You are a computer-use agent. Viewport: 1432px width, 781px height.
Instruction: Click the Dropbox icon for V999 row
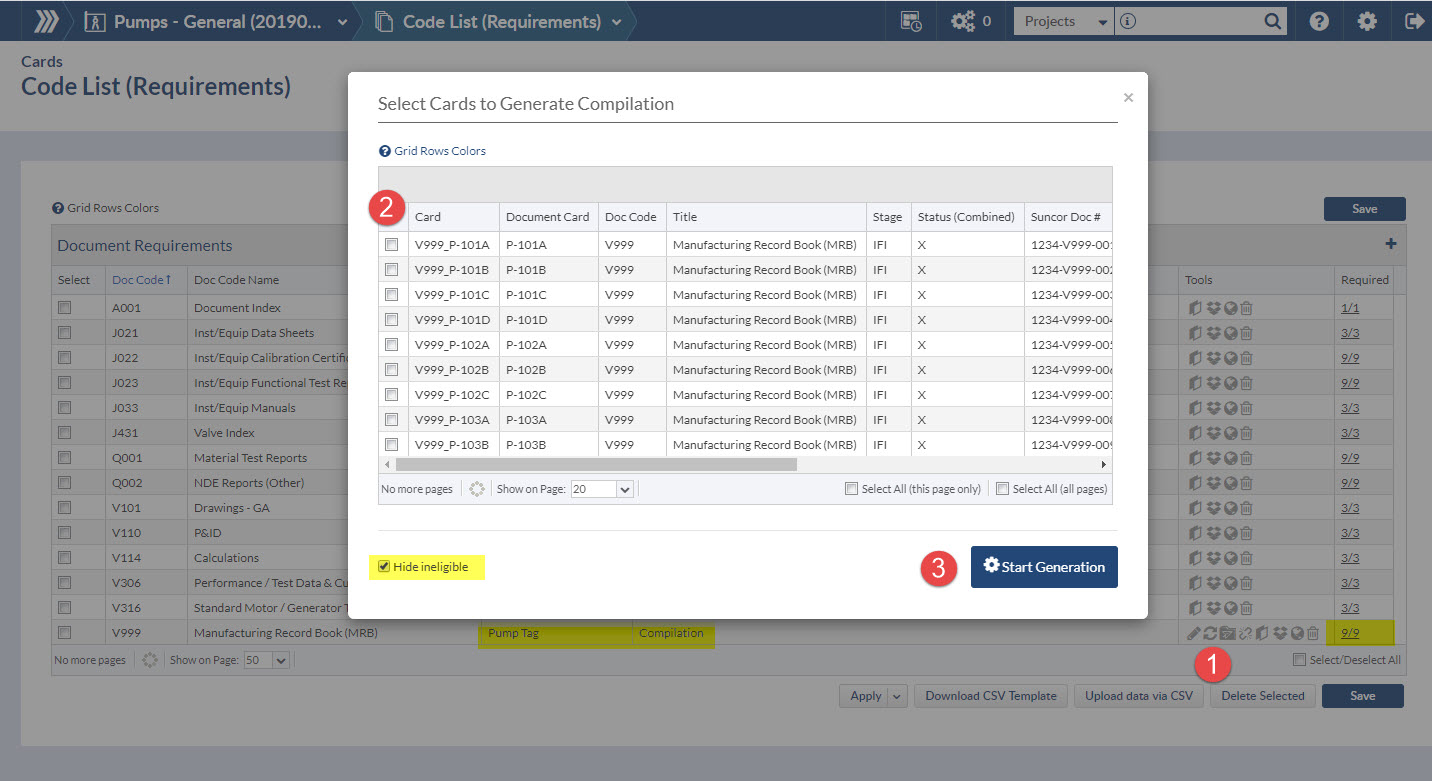(1279, 633)
